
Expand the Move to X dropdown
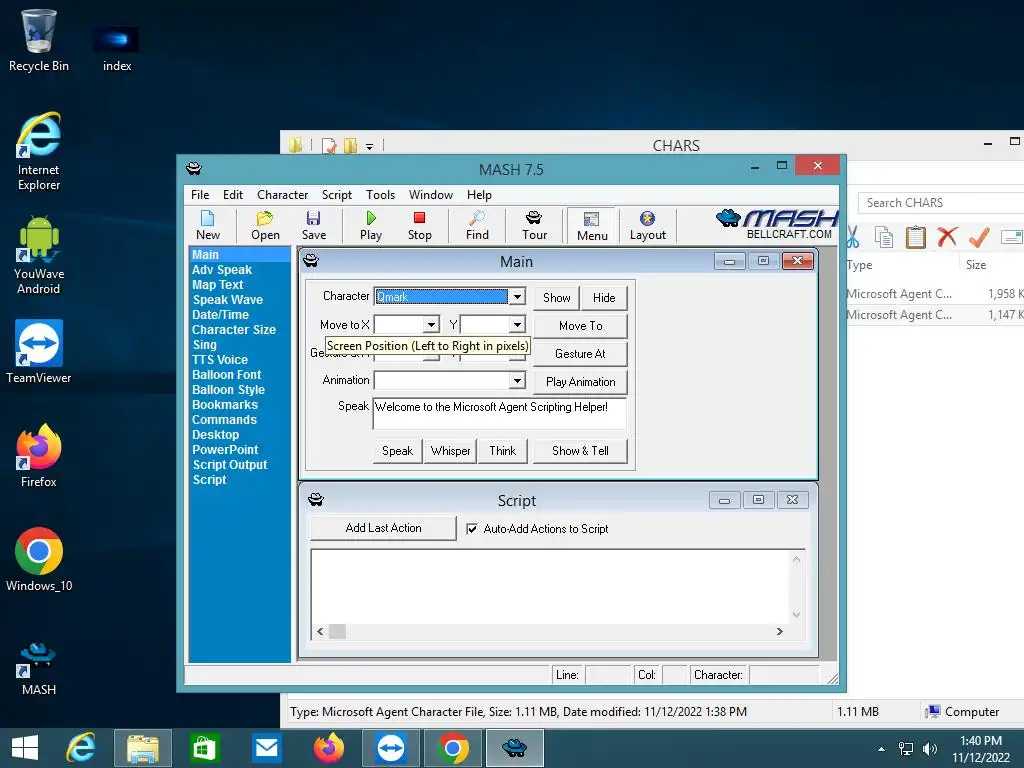(x=431, y=325)
